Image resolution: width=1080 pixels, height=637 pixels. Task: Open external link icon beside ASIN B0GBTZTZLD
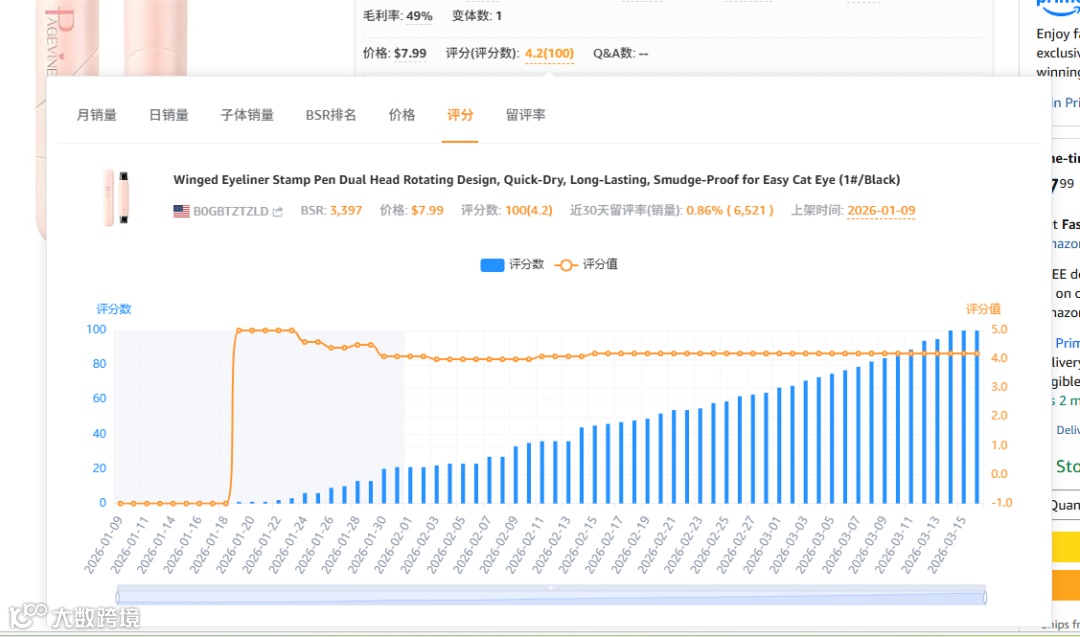point(278,211)
